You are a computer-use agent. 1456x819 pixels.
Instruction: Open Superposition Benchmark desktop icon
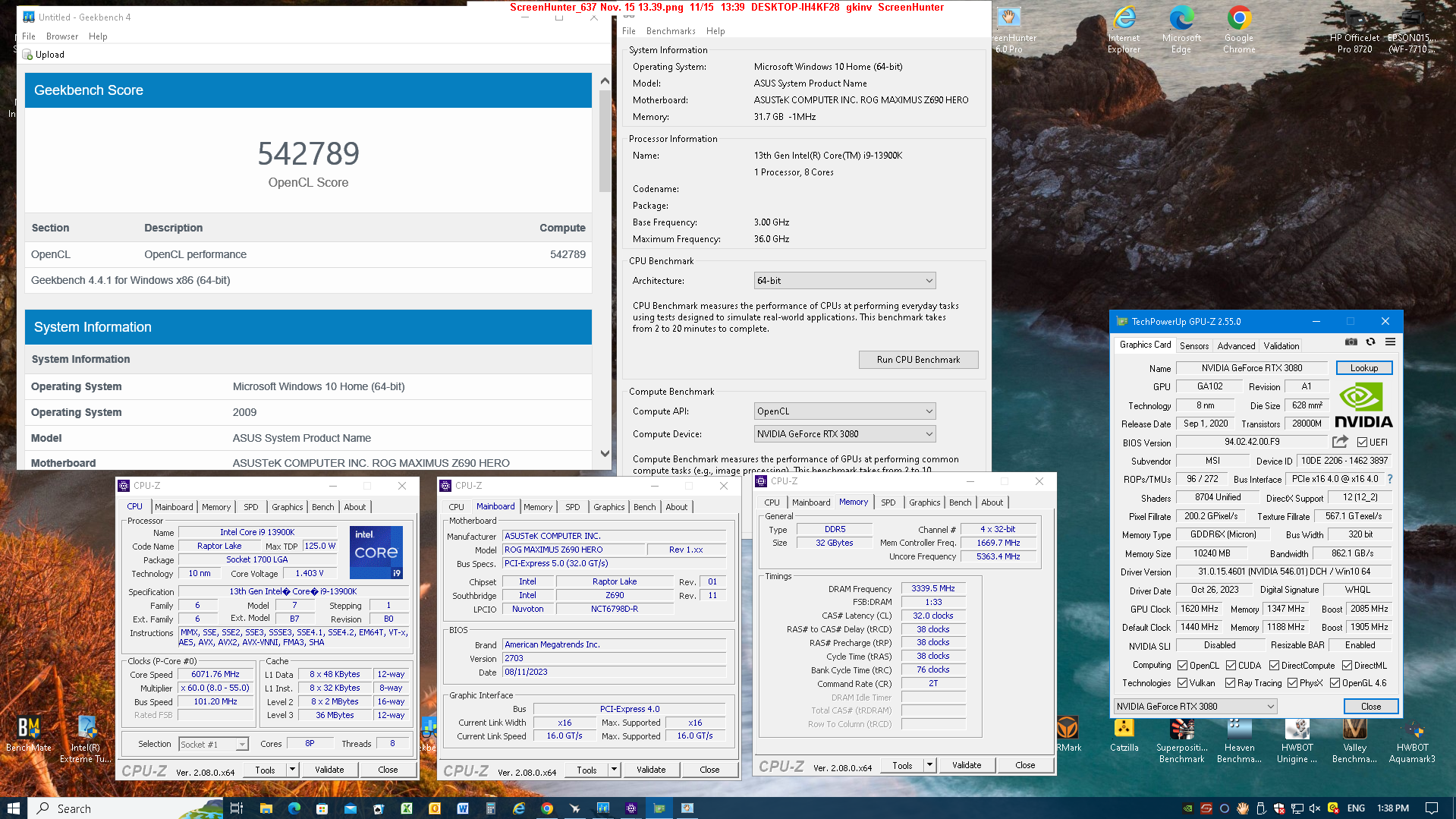(x=1181, y=740)
